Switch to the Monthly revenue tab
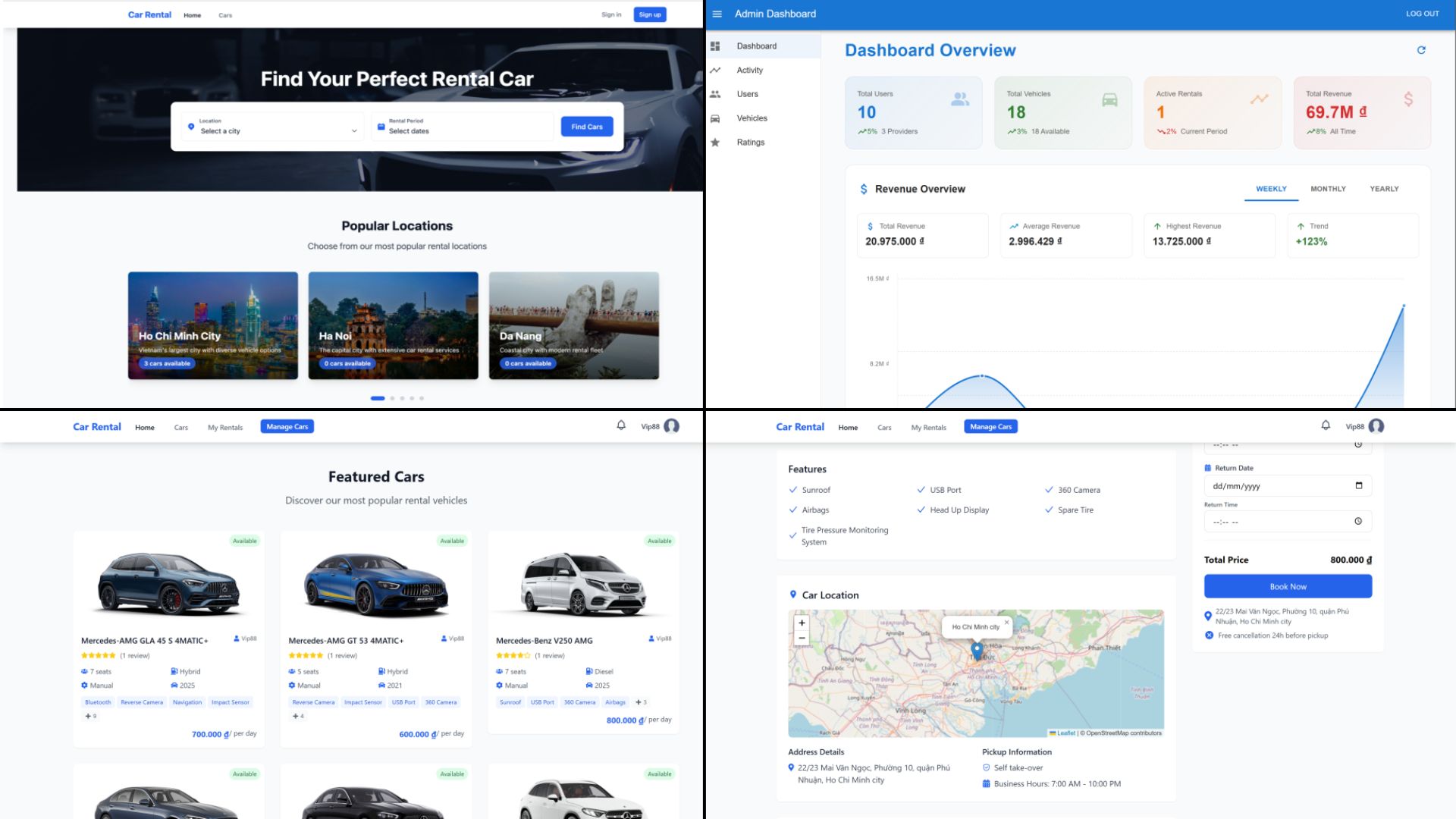Image resolution: width=1456 pixels, height=819 pixels. click(1328, 189)
